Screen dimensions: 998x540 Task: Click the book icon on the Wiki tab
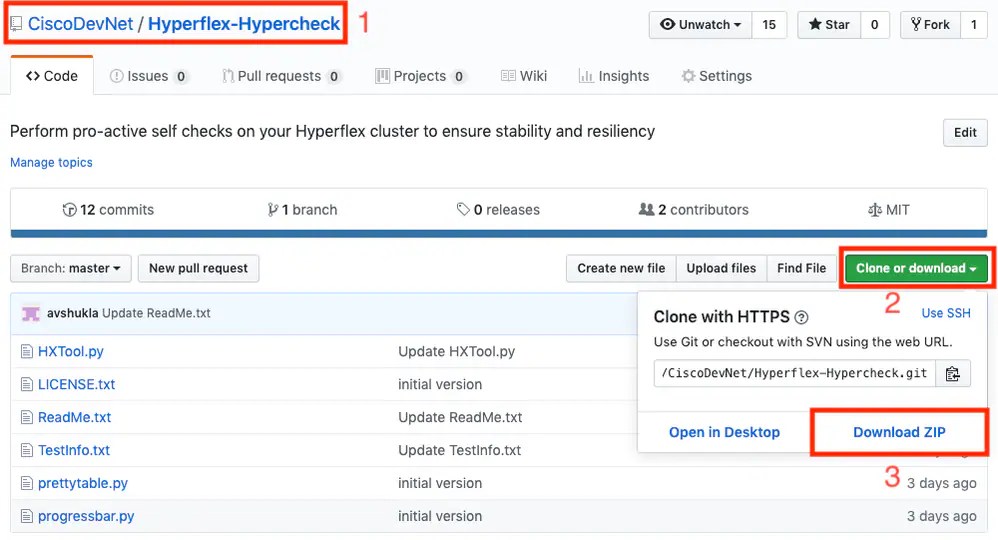point(508,76)
